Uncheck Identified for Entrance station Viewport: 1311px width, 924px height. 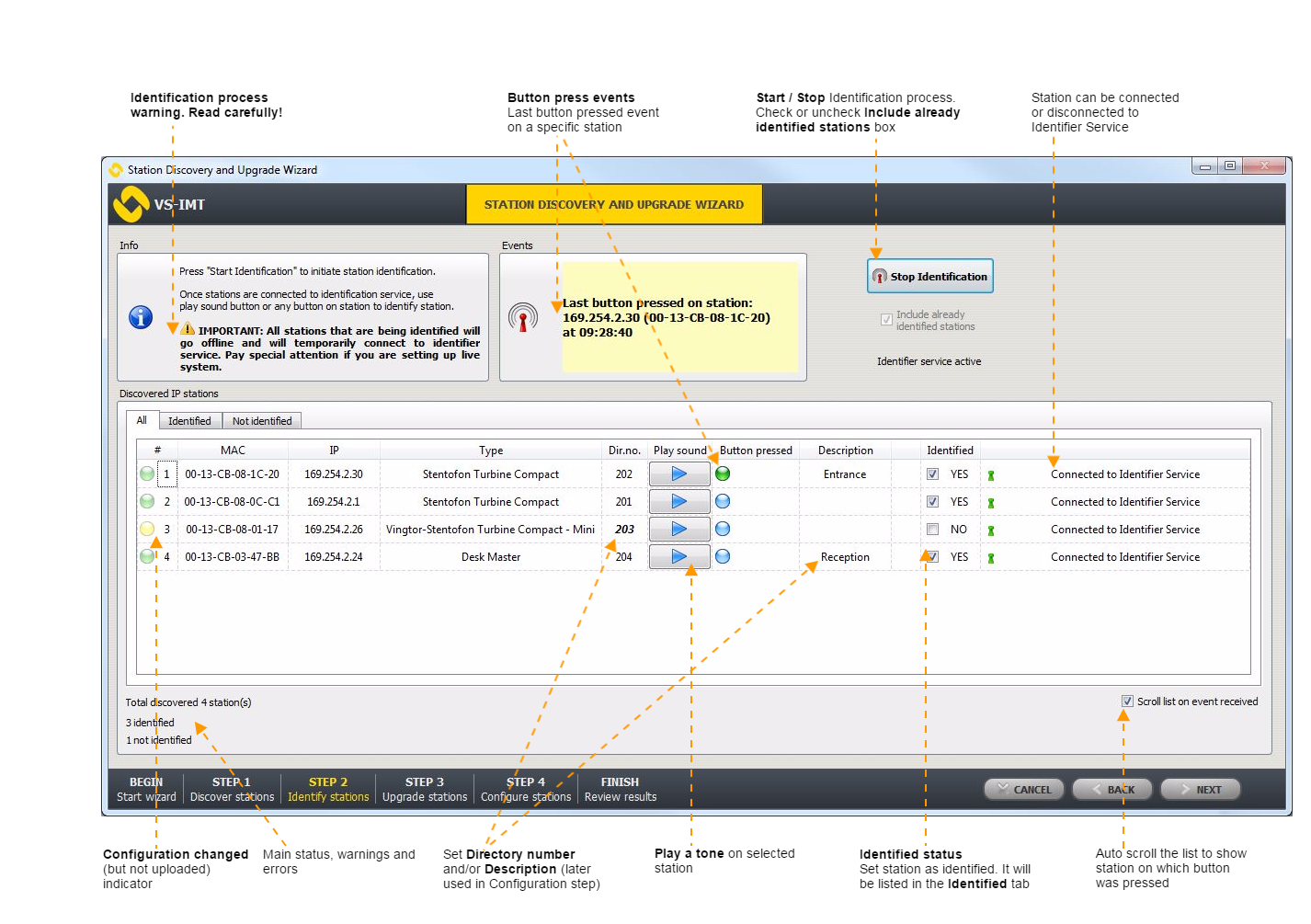[x=932, y=474]
